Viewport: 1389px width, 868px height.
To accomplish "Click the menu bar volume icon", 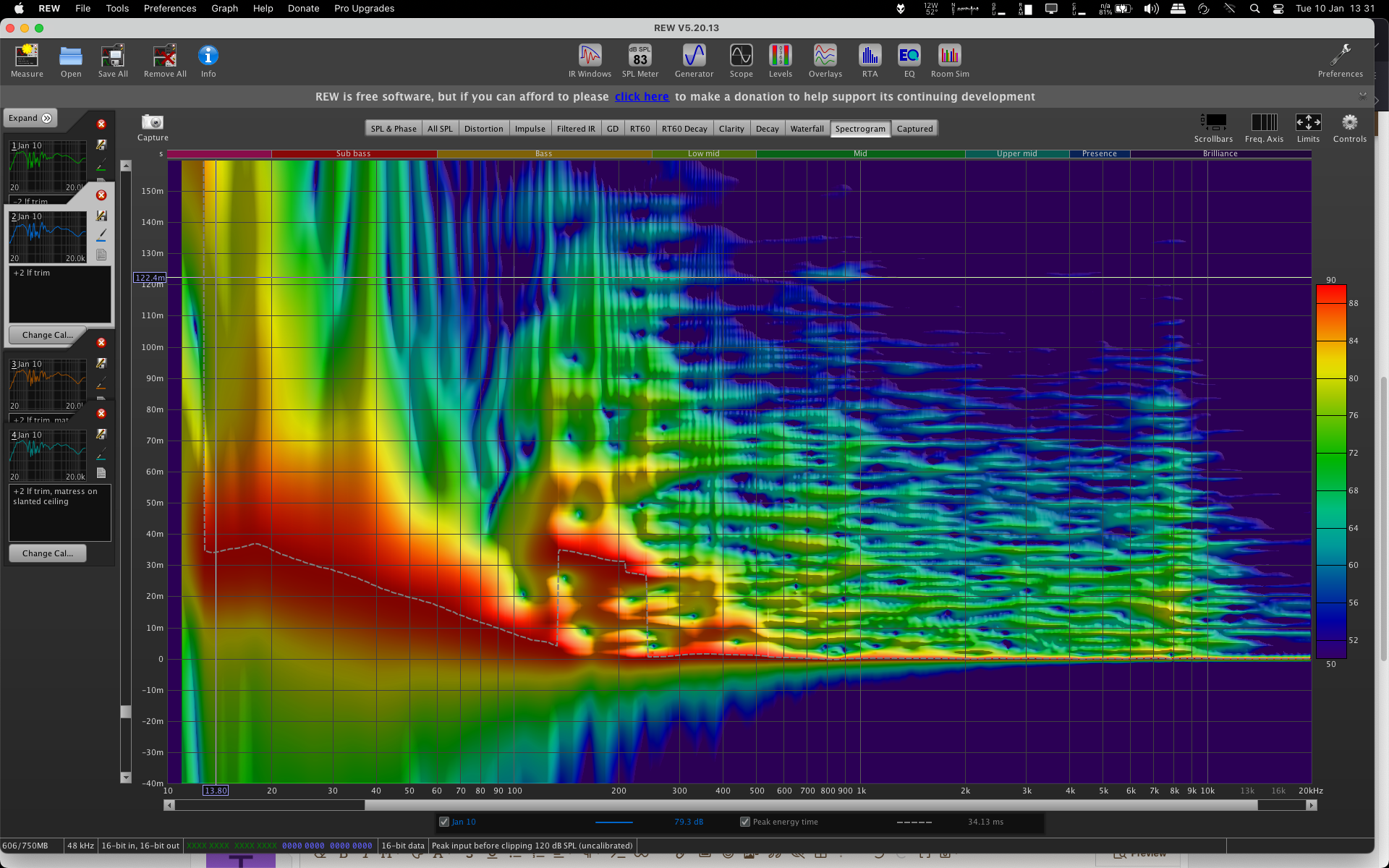I will click(1151, 9).
